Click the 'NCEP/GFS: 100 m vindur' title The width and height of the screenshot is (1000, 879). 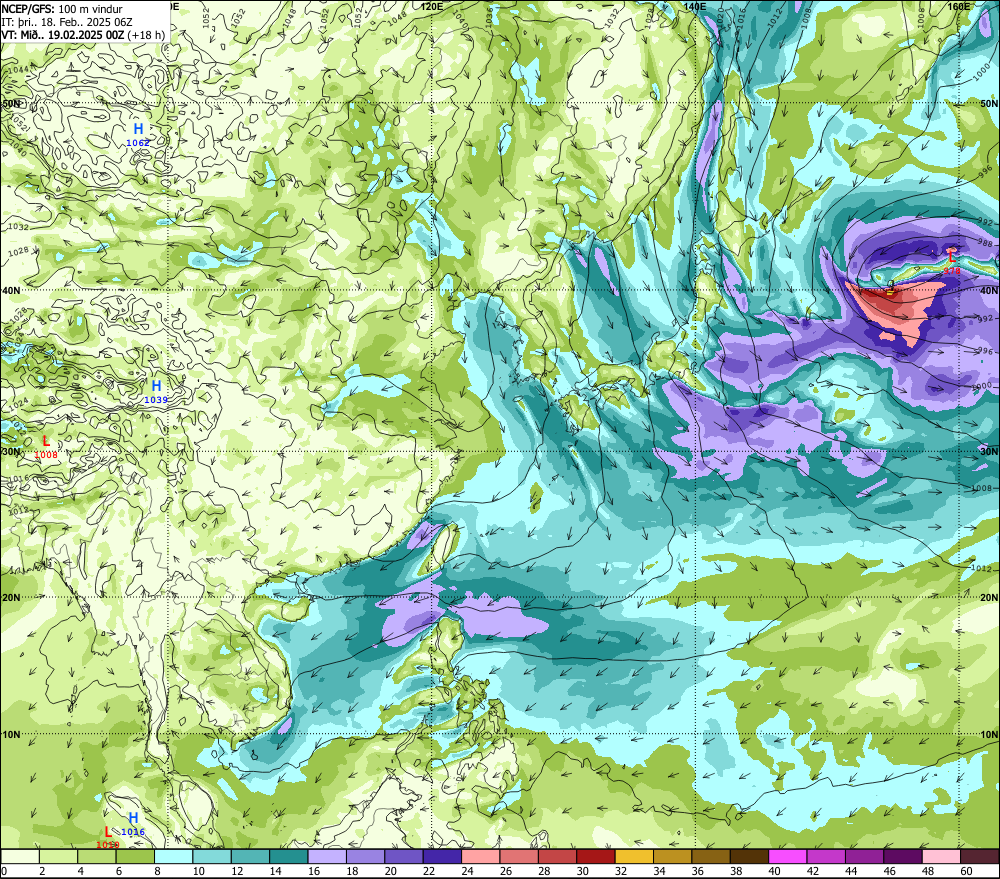tap(62, 9)
